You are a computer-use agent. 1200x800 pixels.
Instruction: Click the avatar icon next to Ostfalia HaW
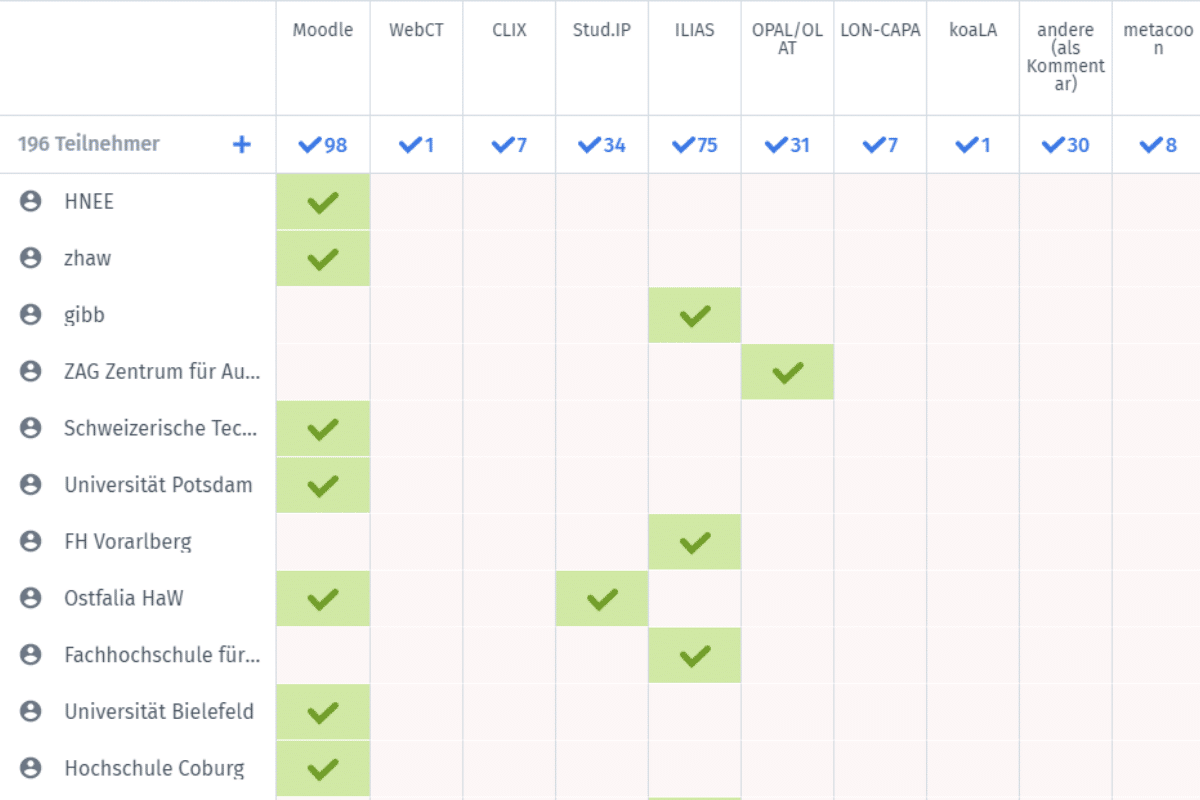tap(31, 598)
